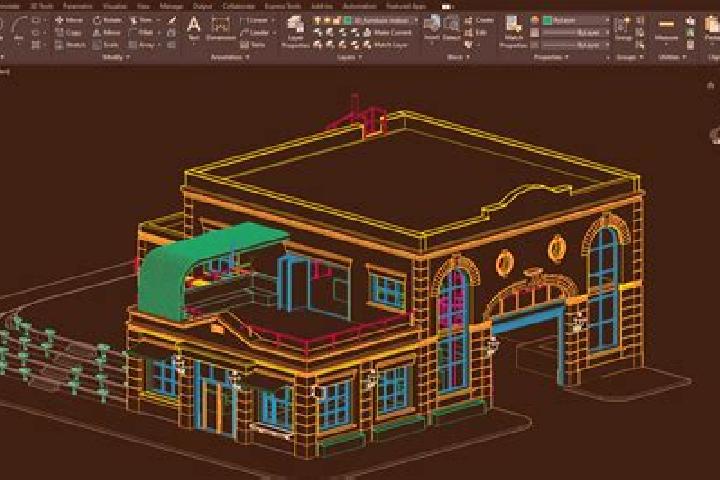Select the Move tool

[x=69, y=20]
